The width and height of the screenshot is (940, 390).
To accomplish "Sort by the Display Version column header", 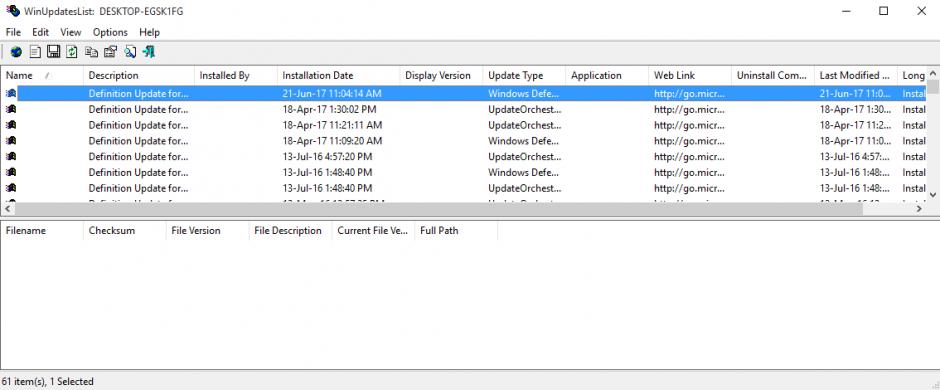I will 441,75.
